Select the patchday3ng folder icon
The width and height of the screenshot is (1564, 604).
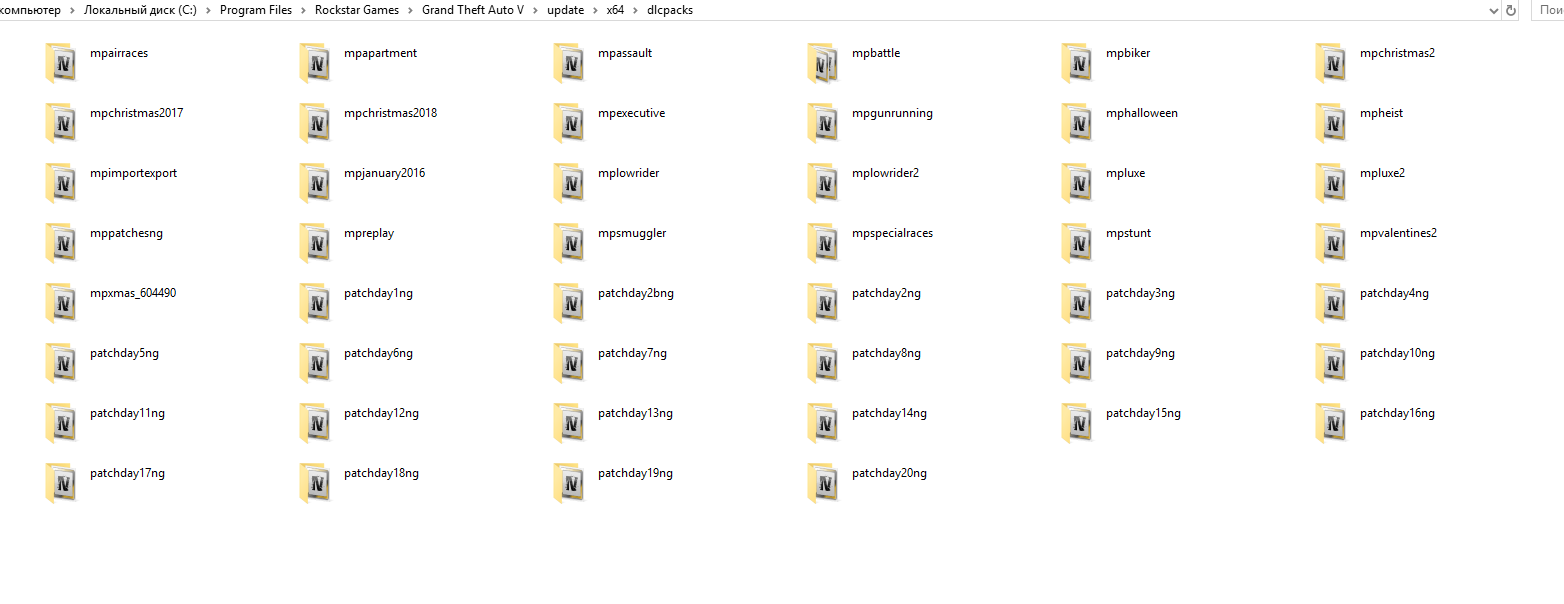(1077, 304)
